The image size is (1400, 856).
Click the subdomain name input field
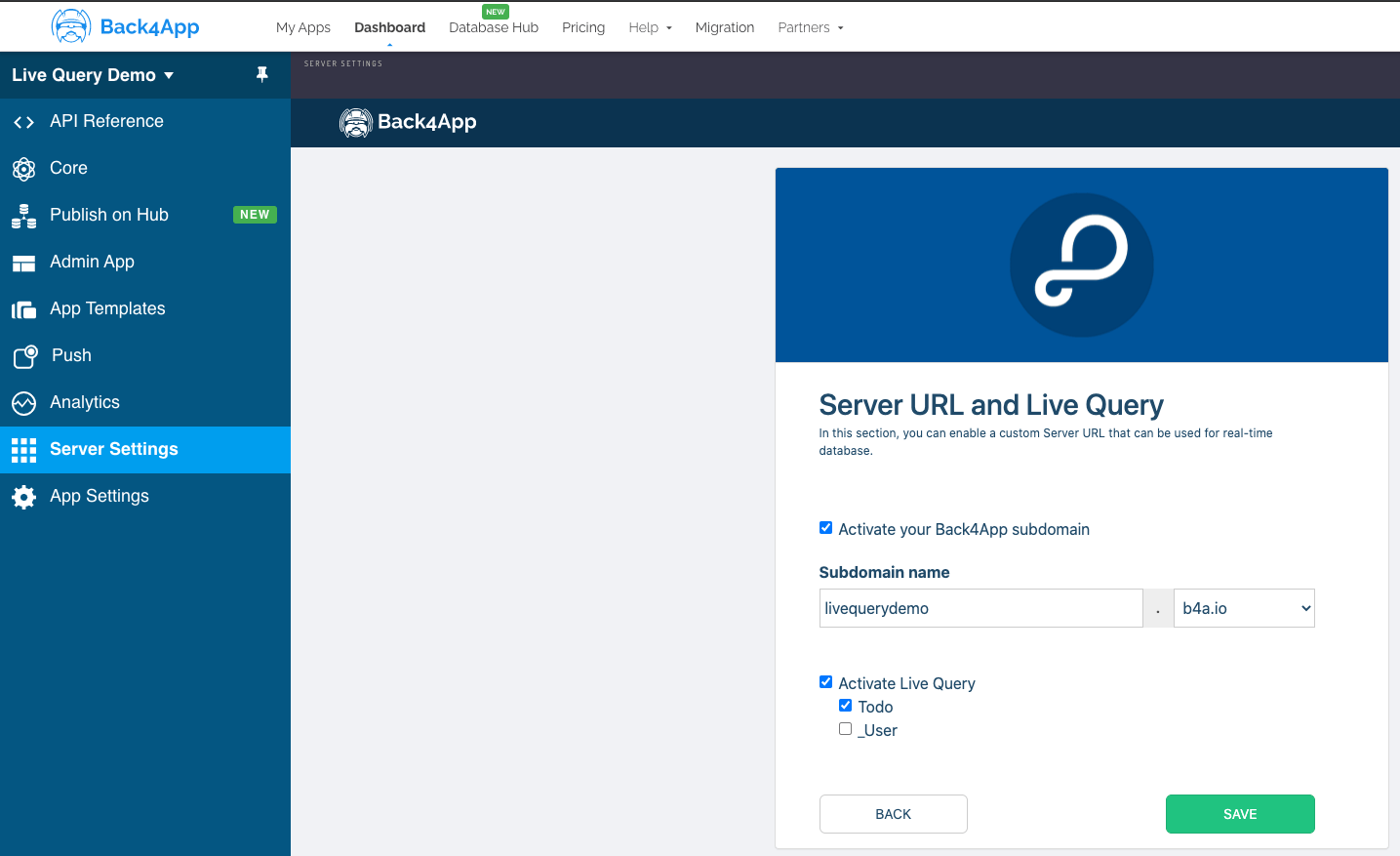pyautogui.click(x=980, y=607)
